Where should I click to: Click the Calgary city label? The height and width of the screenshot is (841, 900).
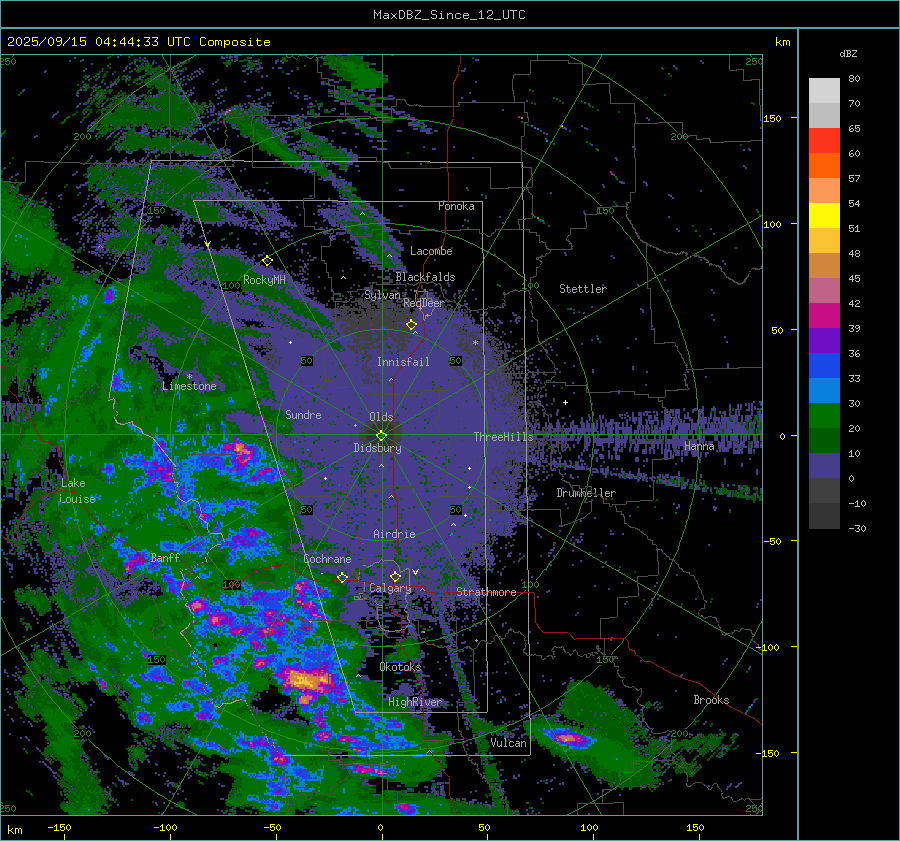click(390, 588)
